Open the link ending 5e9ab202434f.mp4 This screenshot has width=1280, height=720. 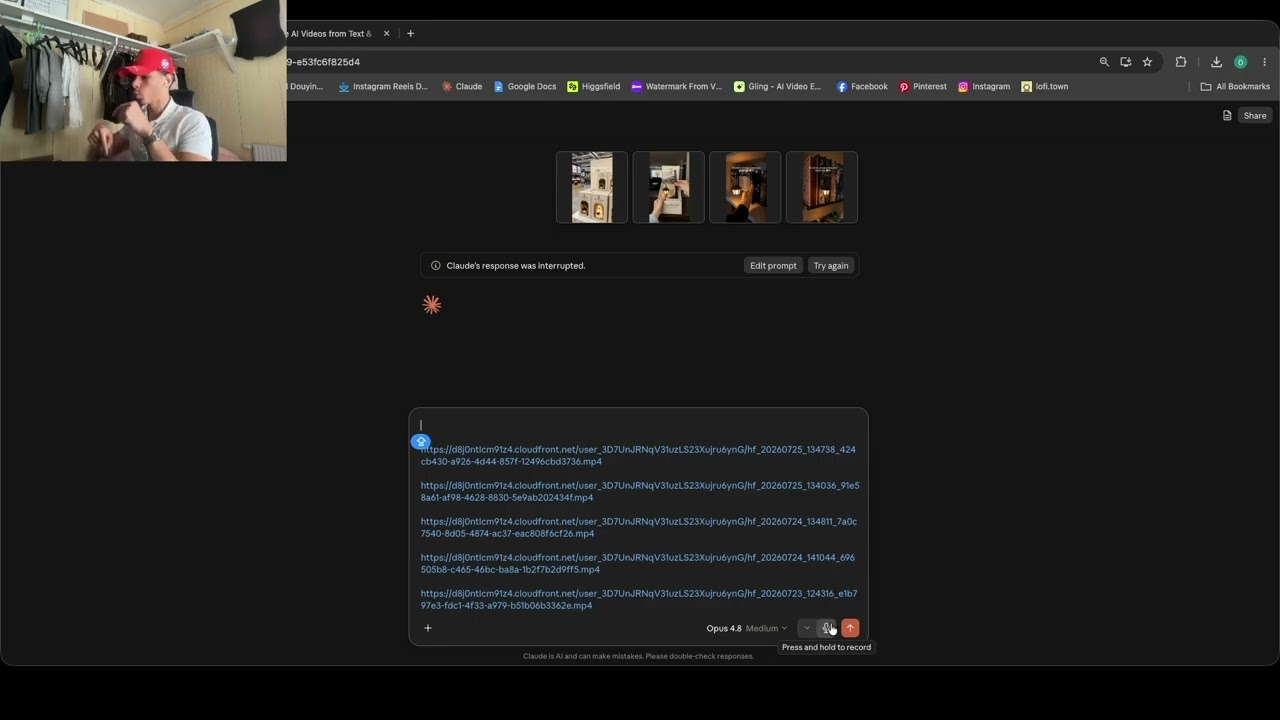pos(640,492)
